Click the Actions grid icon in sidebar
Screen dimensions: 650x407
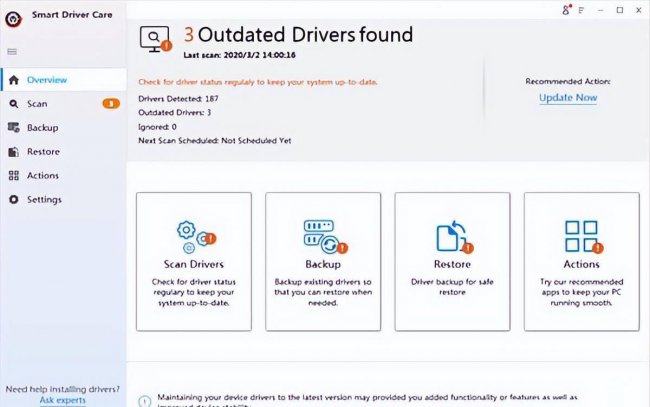tap(14, 175)
